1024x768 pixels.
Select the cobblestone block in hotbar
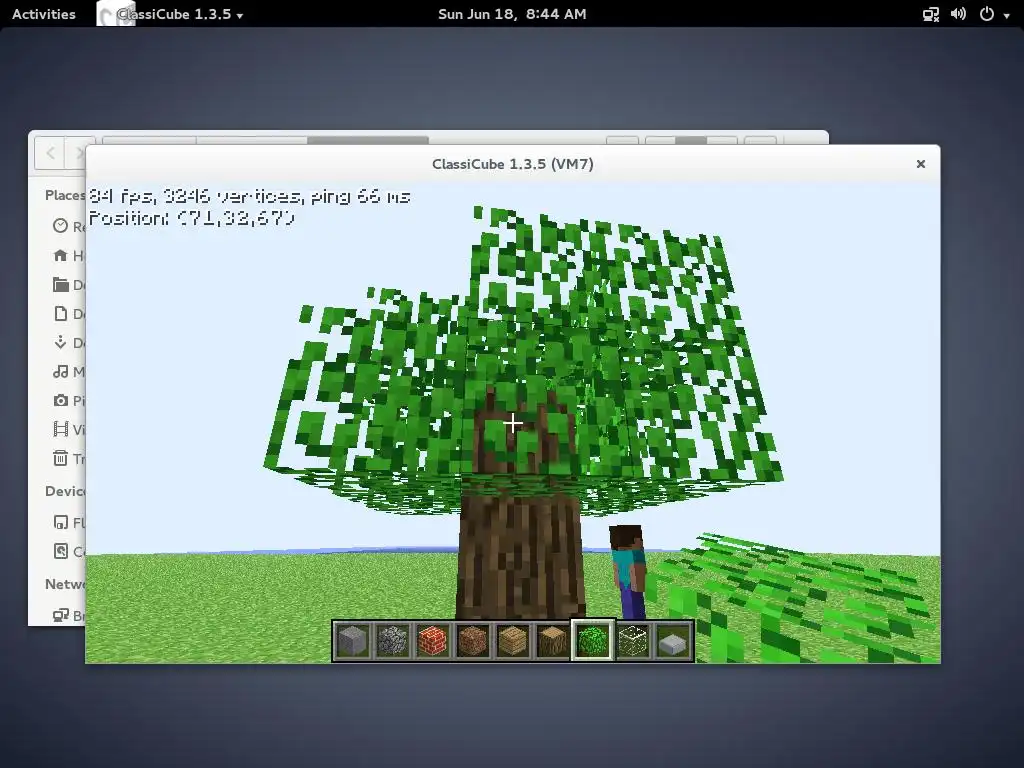pyautogui.click(x=392, y=641)
